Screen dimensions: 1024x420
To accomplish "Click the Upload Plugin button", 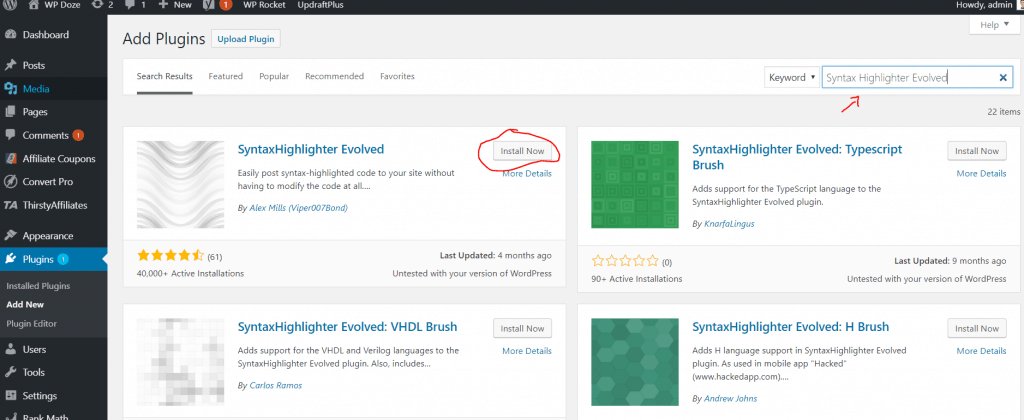I will 246,39.
